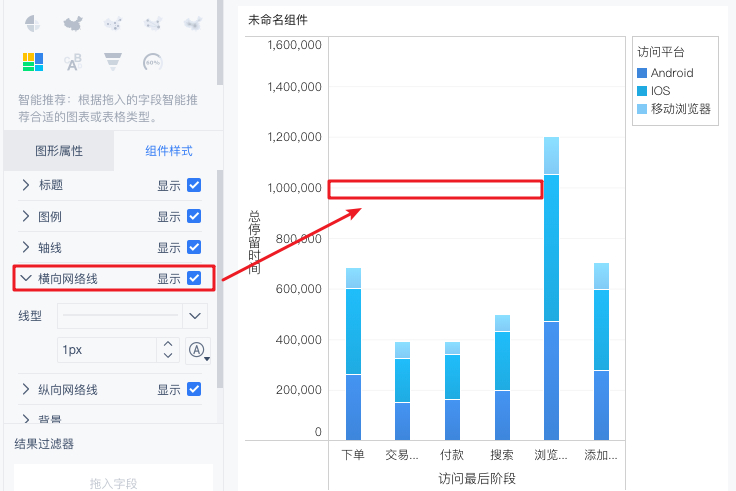The image size is (736, 491).
Task: Click the Android segment of 付款 bar
Action: pos(452,420)
